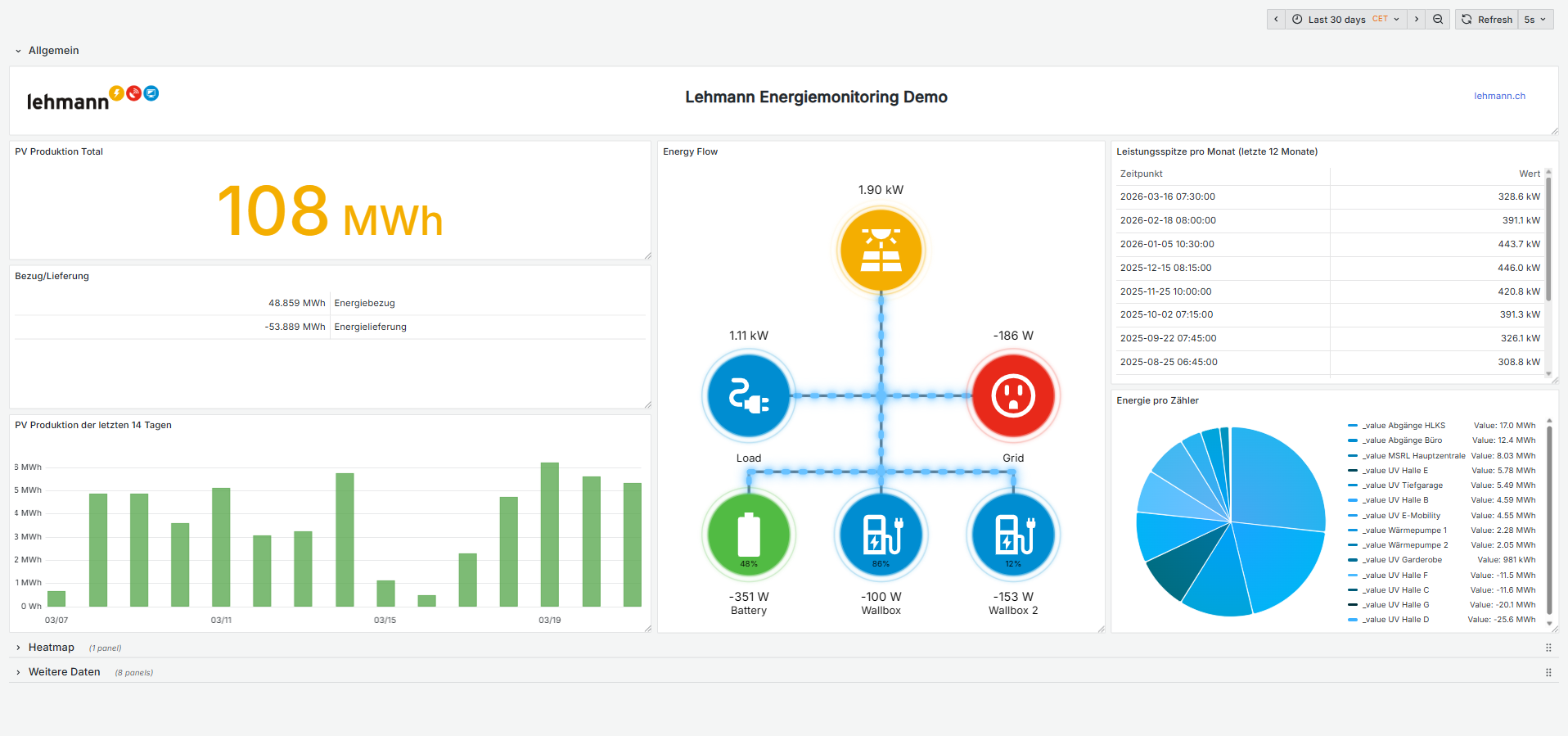Open the lehmann.ch link
The width and height of the screenshot is (1568, 736).
pyautogui.click(x=1499, y=96)
